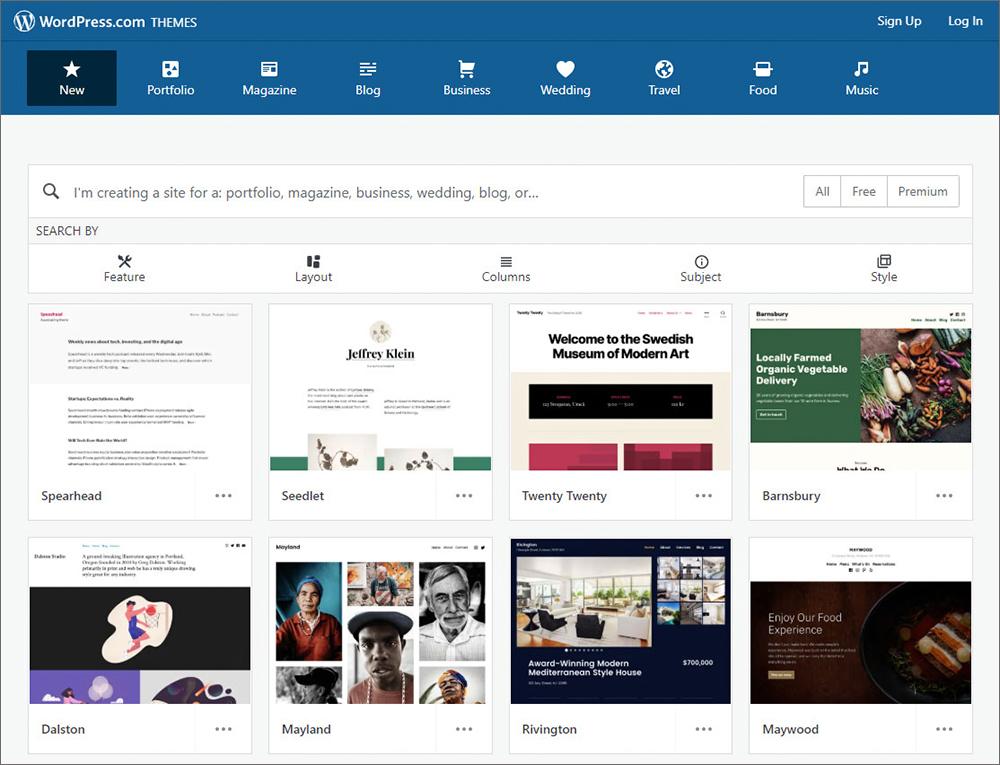Click the Log In link
The image size is (1000, 765).
[x=965, y=21]
